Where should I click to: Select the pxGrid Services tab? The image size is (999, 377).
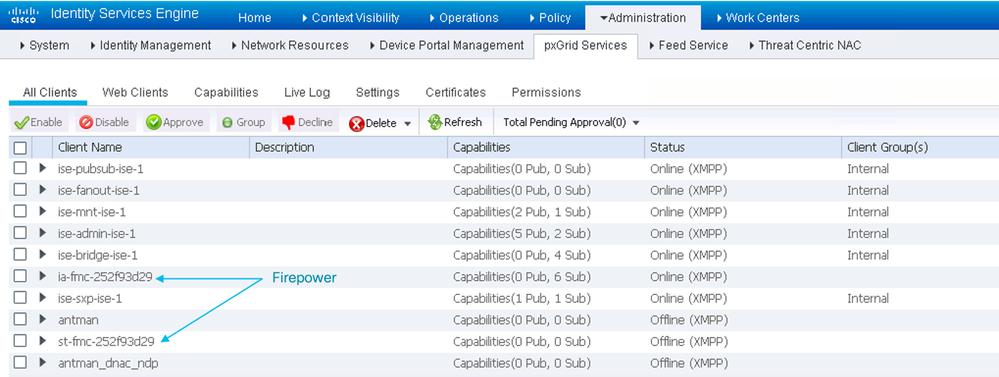(x=586, y=45)
